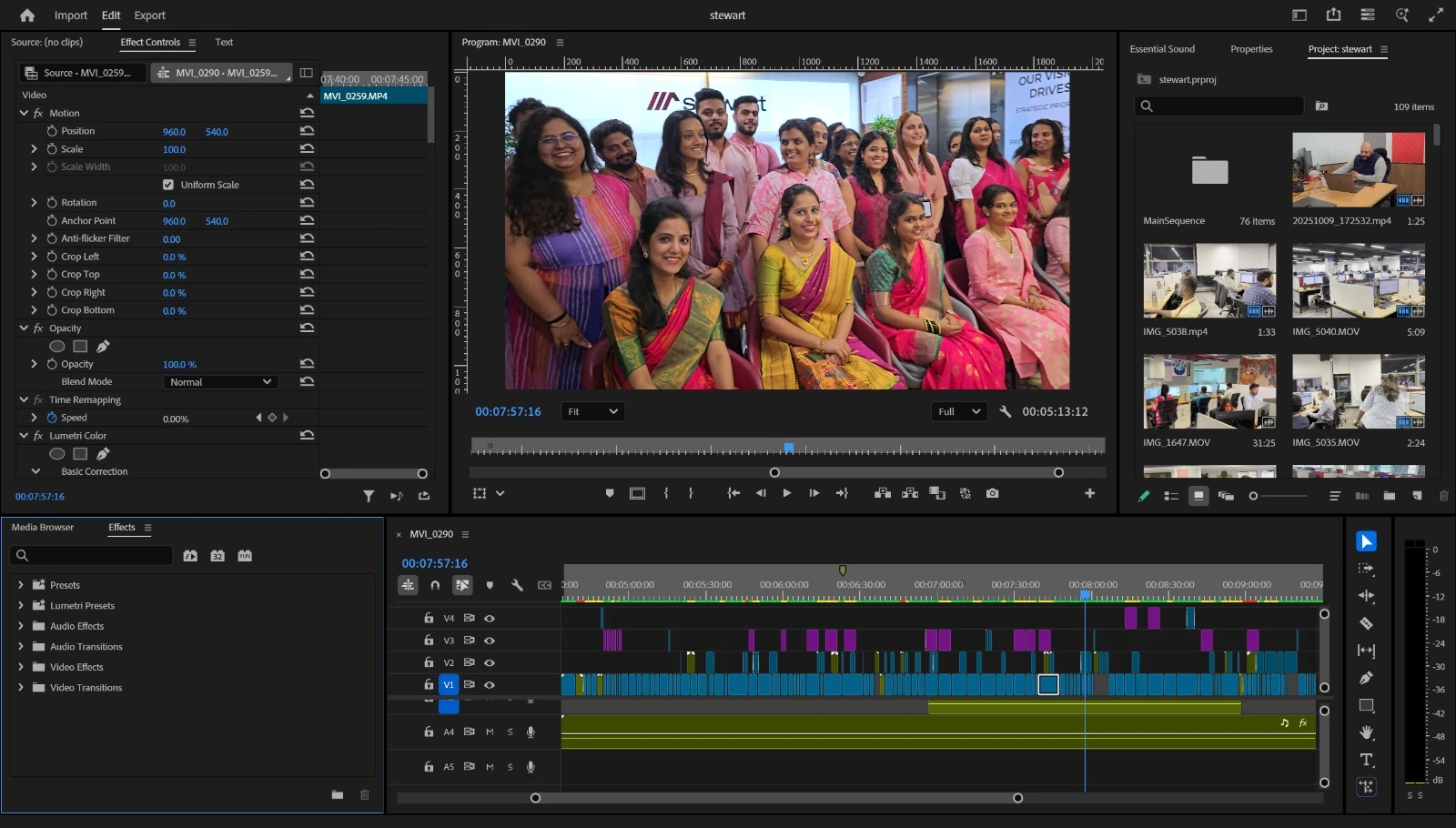Uncheck the Uniform Scale checkbox

coord(168,185)
